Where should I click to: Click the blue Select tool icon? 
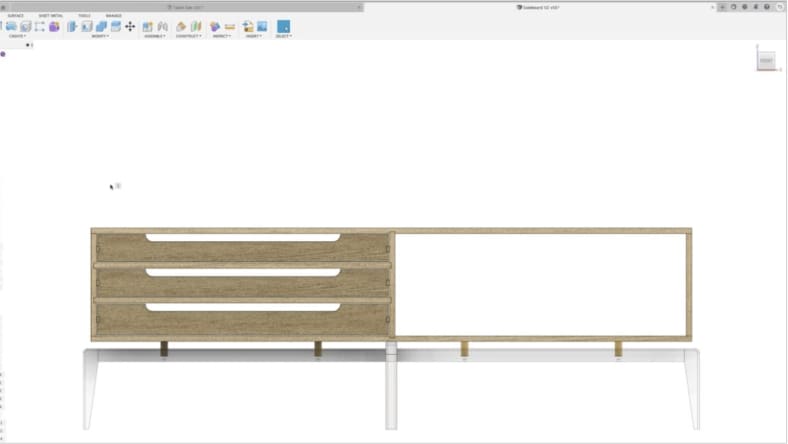(x=283, y=27)
